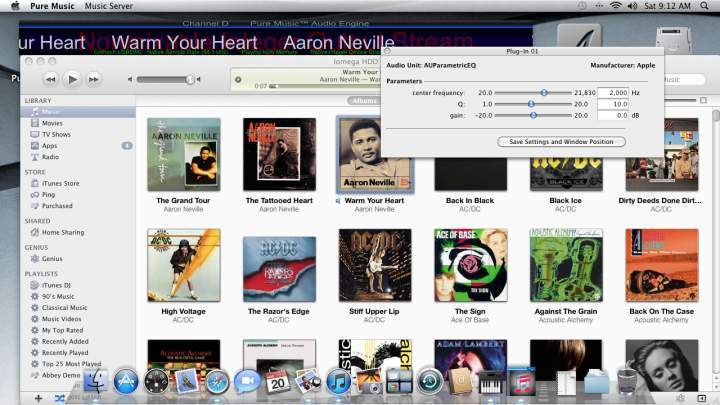Open App Store from the Dock

(126, 382)
